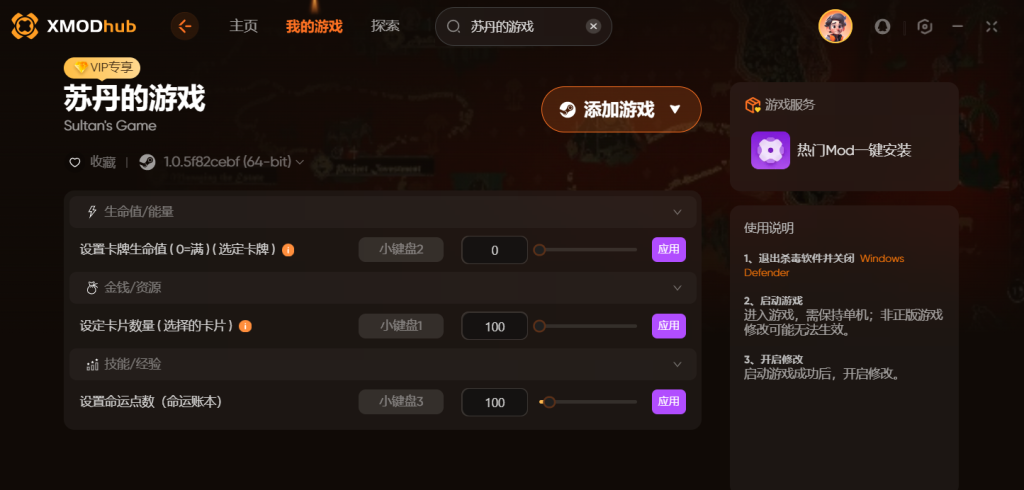
Task: Apply the 设置命运点数 value with 应用
Action: (669, 402)
